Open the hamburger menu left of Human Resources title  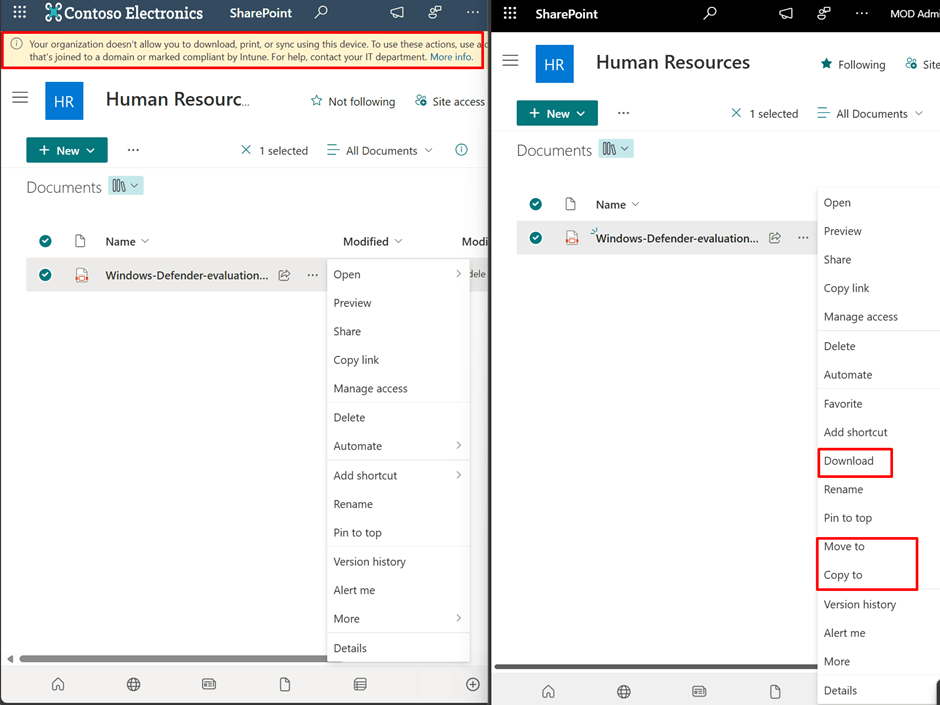[x=20, y=97]
